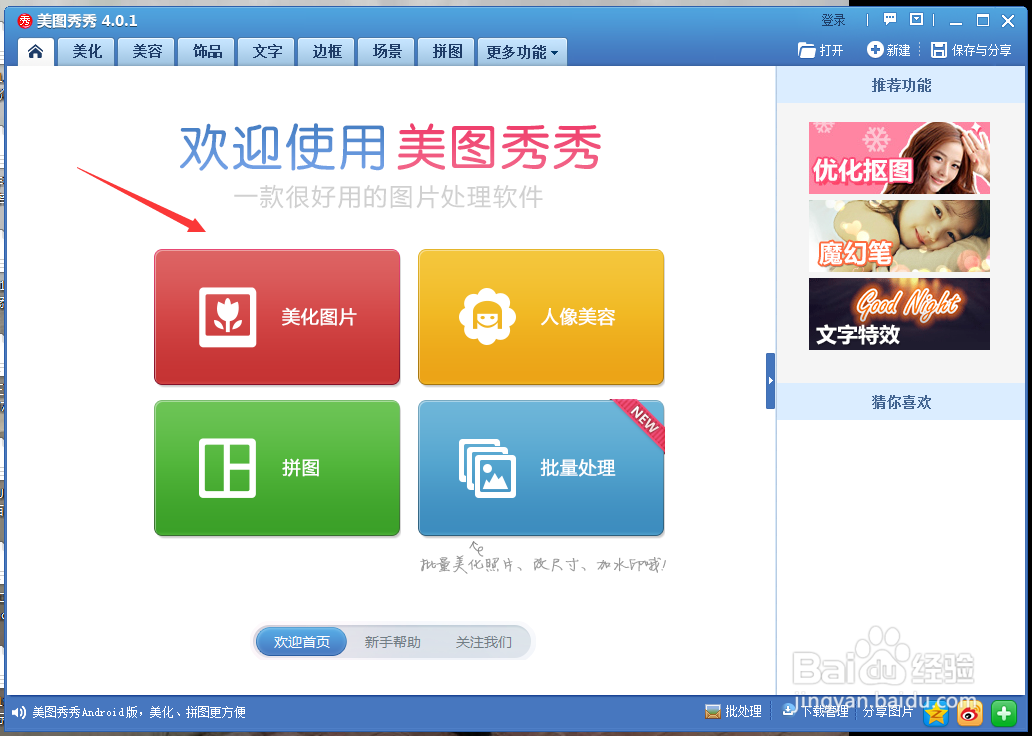Select the 欢迎首页 toggle
The height and width of the screenshot is (736, 1032).
coord(301,642)
